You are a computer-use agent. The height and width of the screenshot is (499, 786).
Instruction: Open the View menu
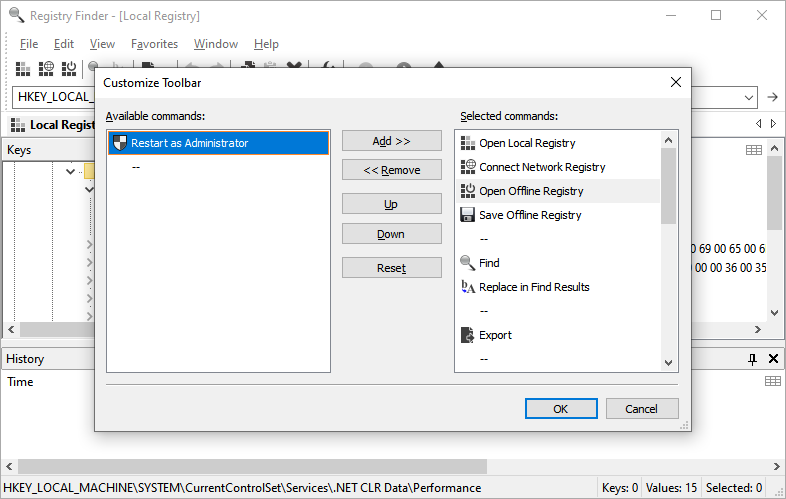(102, 44)
